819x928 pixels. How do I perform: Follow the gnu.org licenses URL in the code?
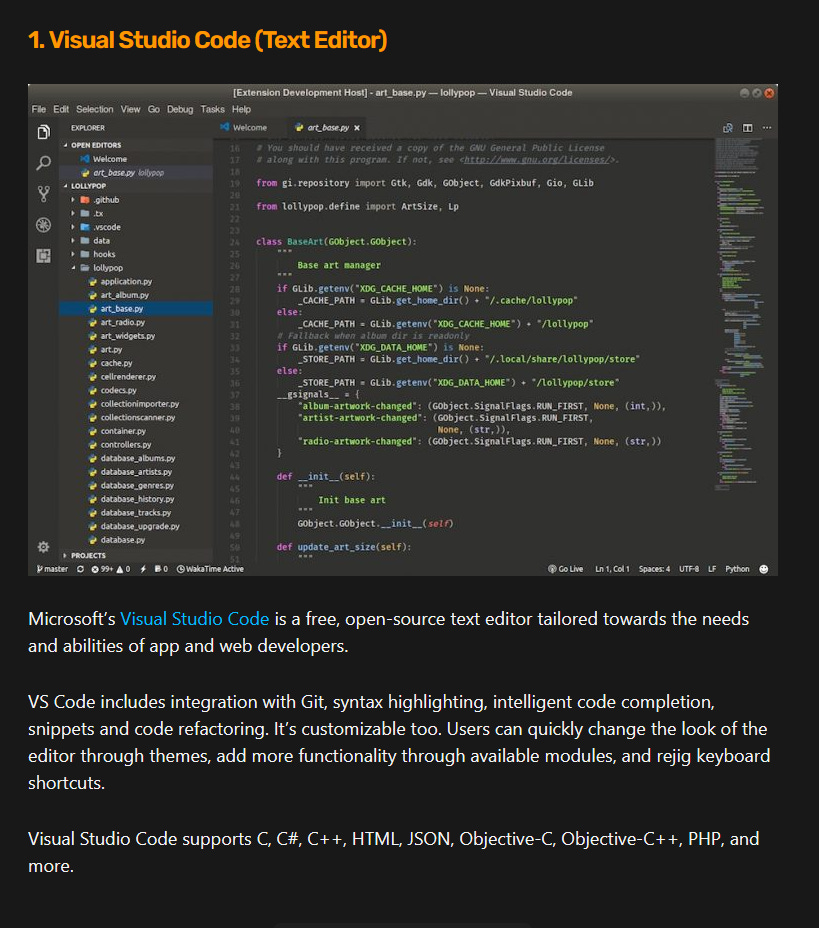click(x=537, y=160)
